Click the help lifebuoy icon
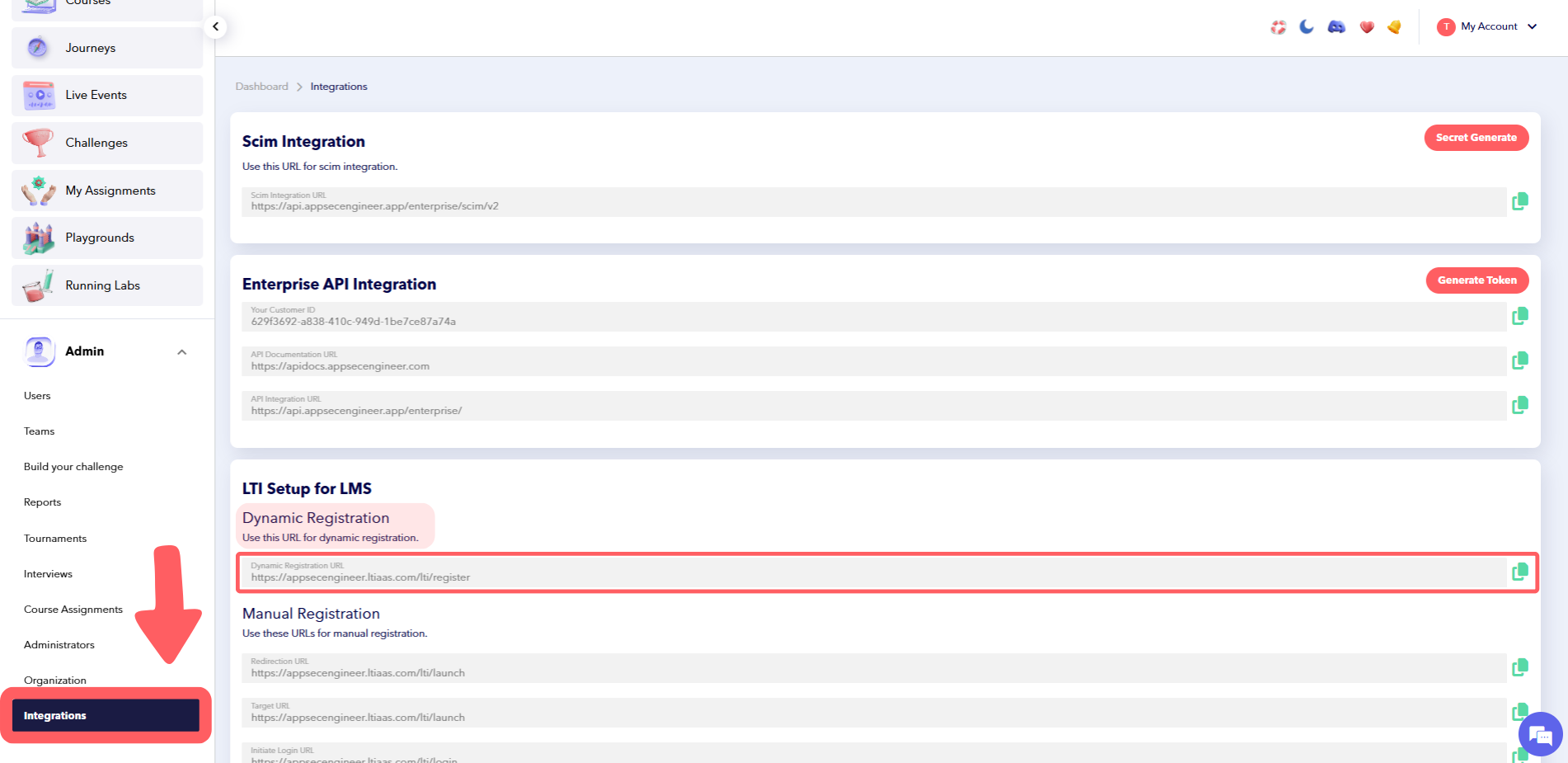This screenshot has width=1568, height=763. tap(1277, 26)
